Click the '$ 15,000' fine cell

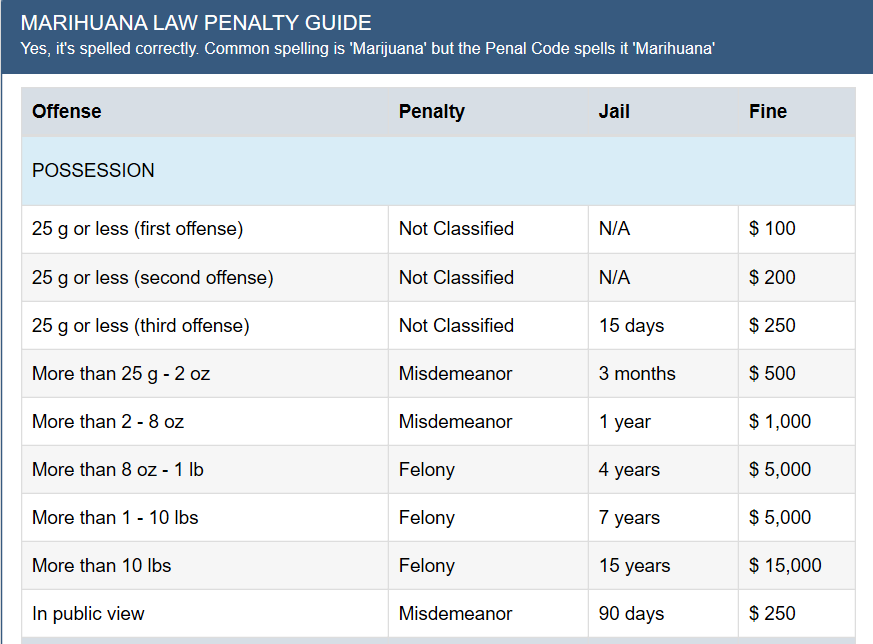click(785, 566)
